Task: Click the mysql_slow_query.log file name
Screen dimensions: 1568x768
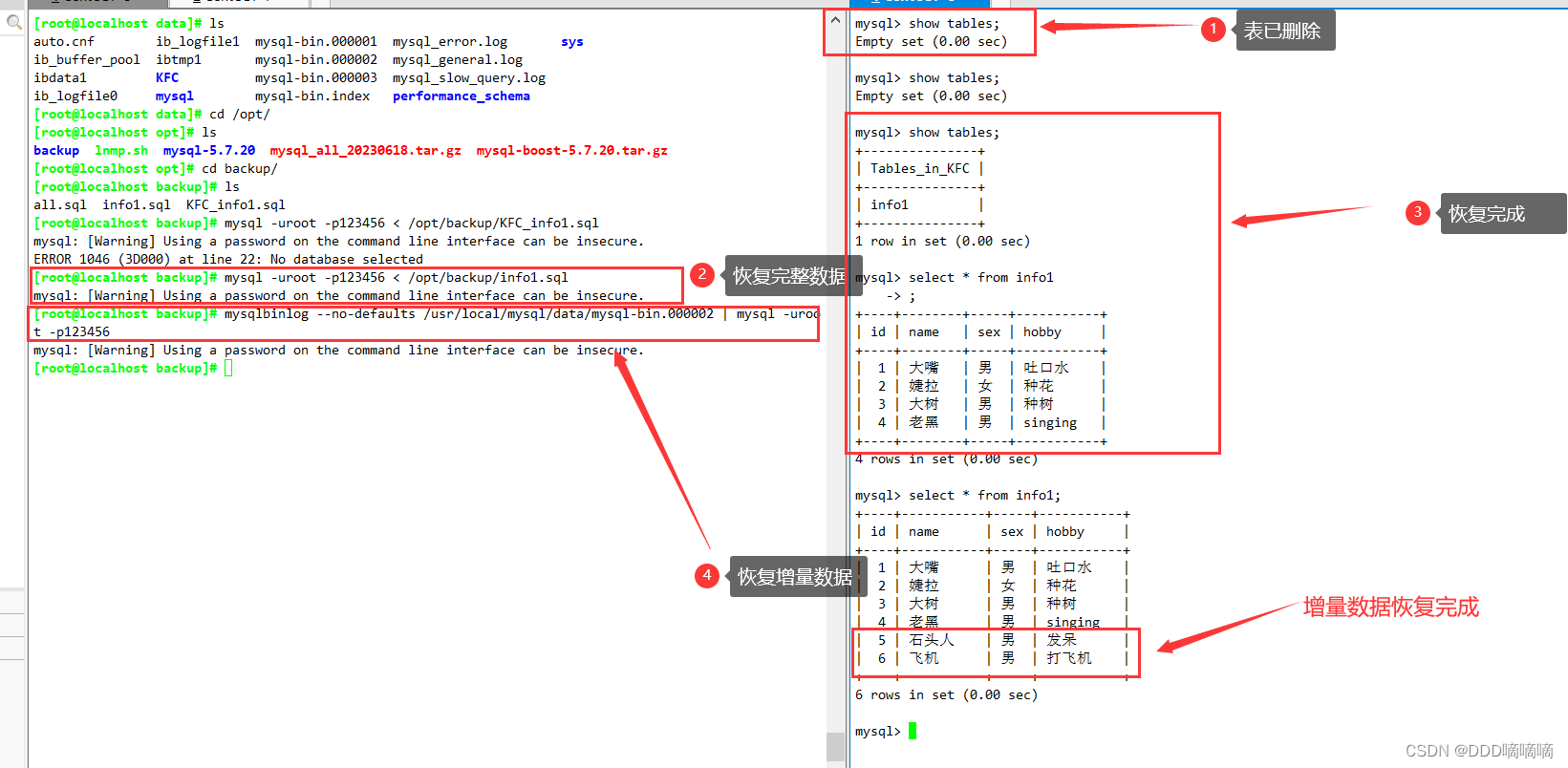Action: 469,77
